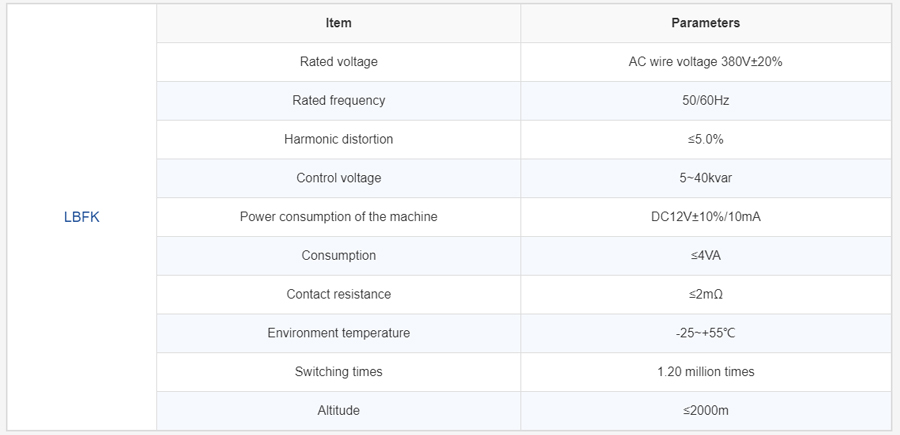Image resolution: width=900 pixels, height=435 pixels.
Task: Click the ≤2000m altitude value
Action: (705, 410)
